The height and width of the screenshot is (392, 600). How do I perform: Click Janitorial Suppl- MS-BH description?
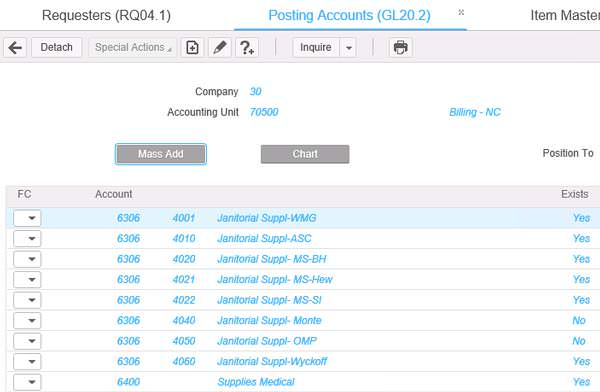pos(272,259)
